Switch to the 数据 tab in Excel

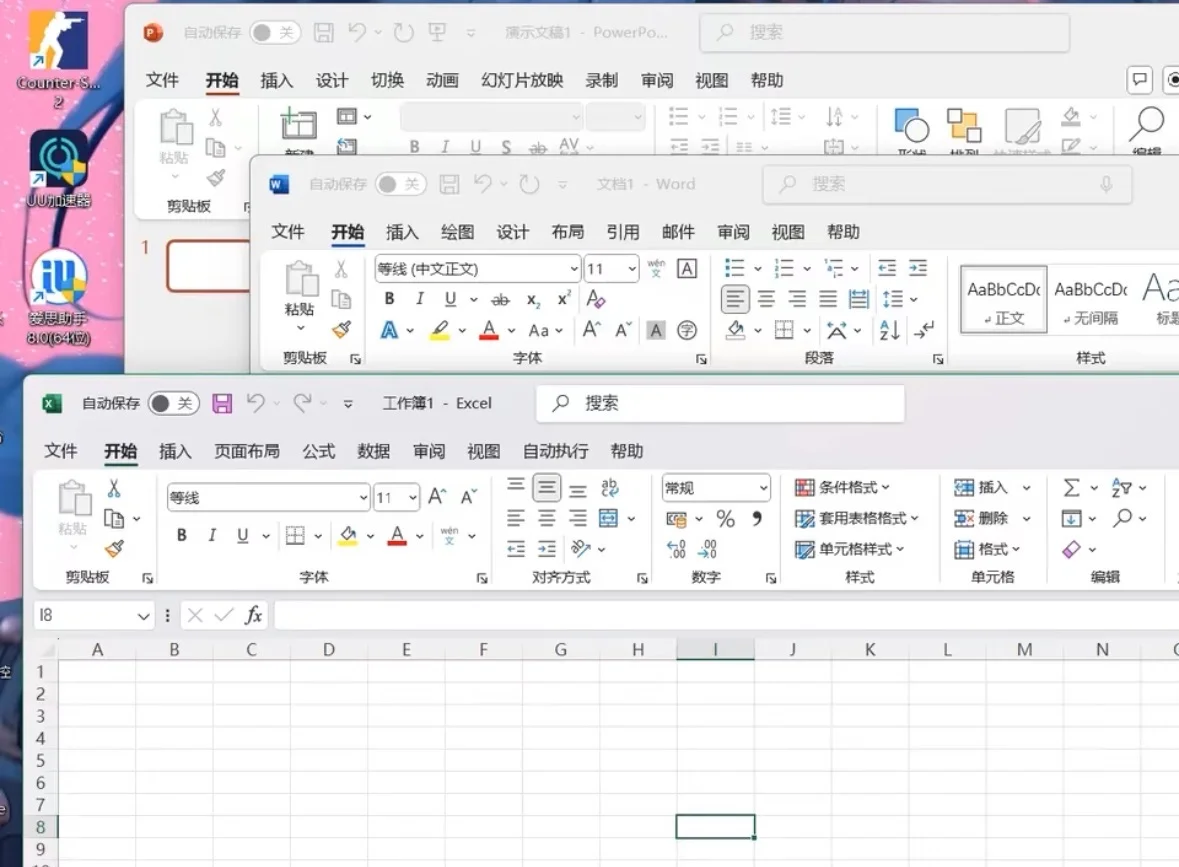[x=372, y=451]
